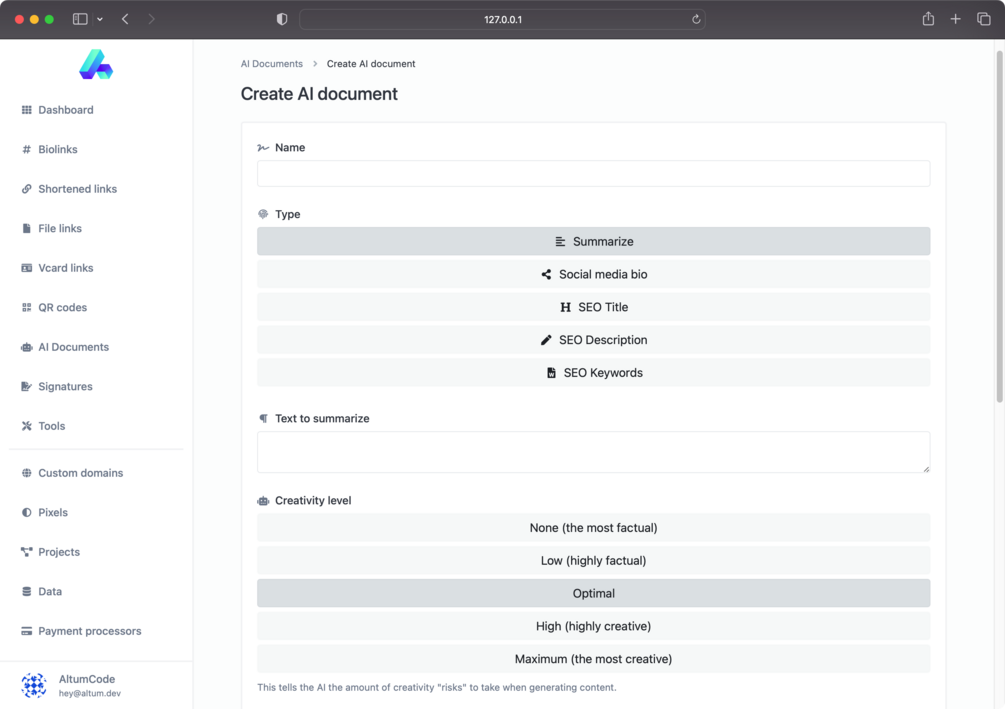Click the QR codes icon
This screenshot has height=709, width=1005.
[26, 308]
